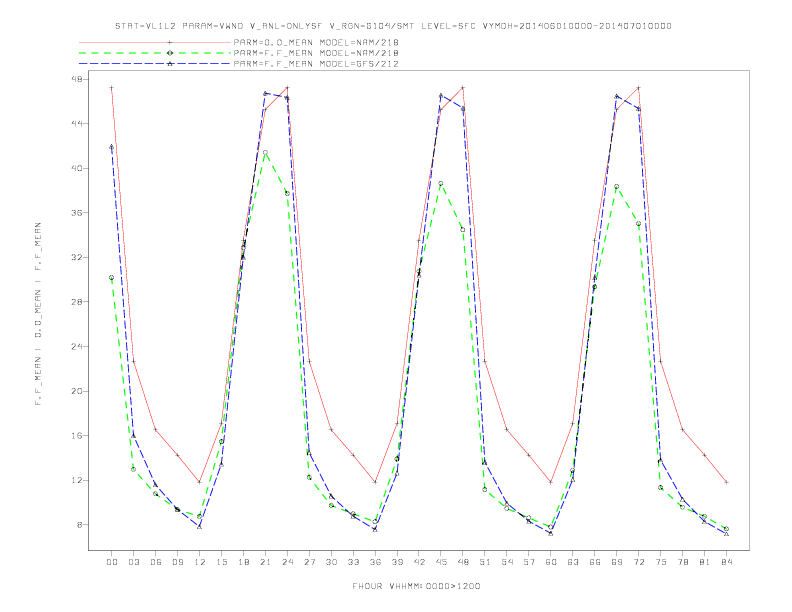Viewport: 792px width, 612px height.
Task: Click y-axis tick label 40
Action: (78, 168)
